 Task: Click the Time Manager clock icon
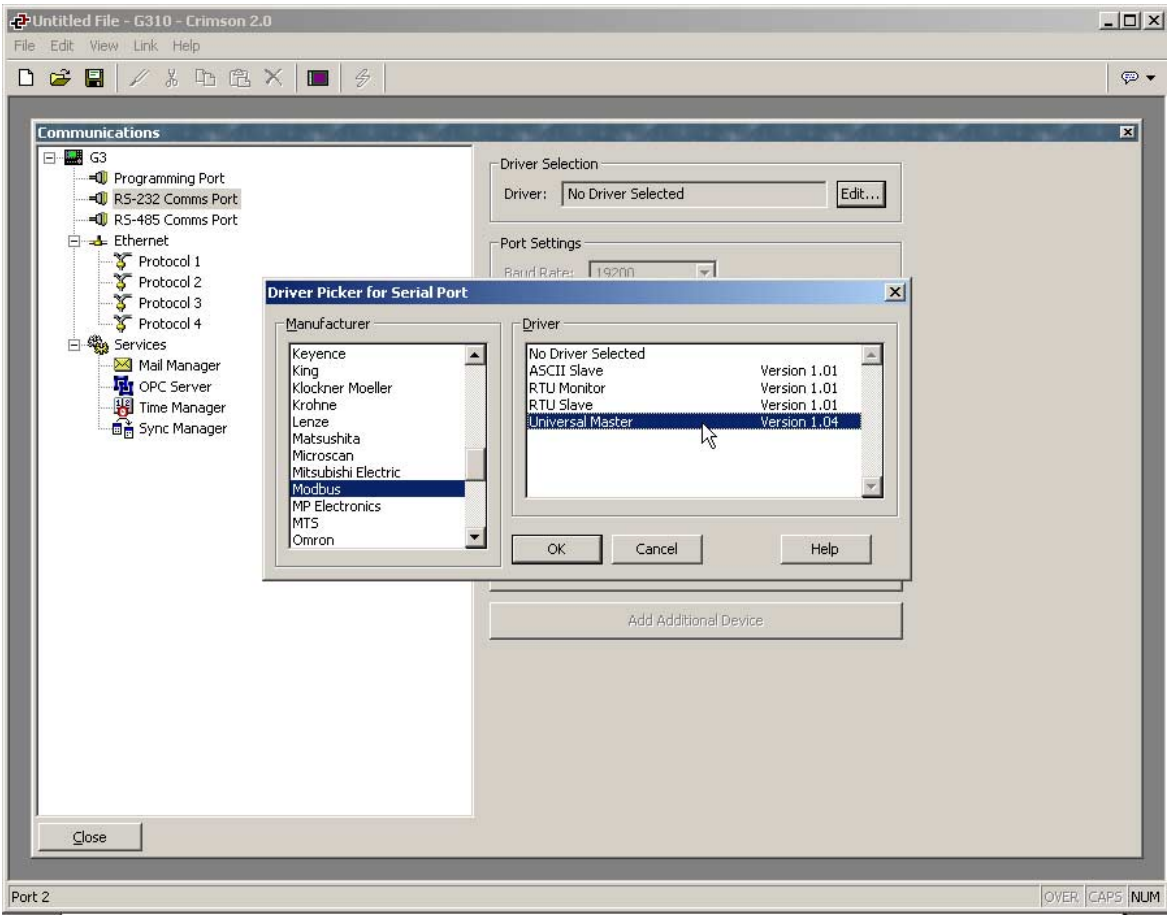click(123, 407)
